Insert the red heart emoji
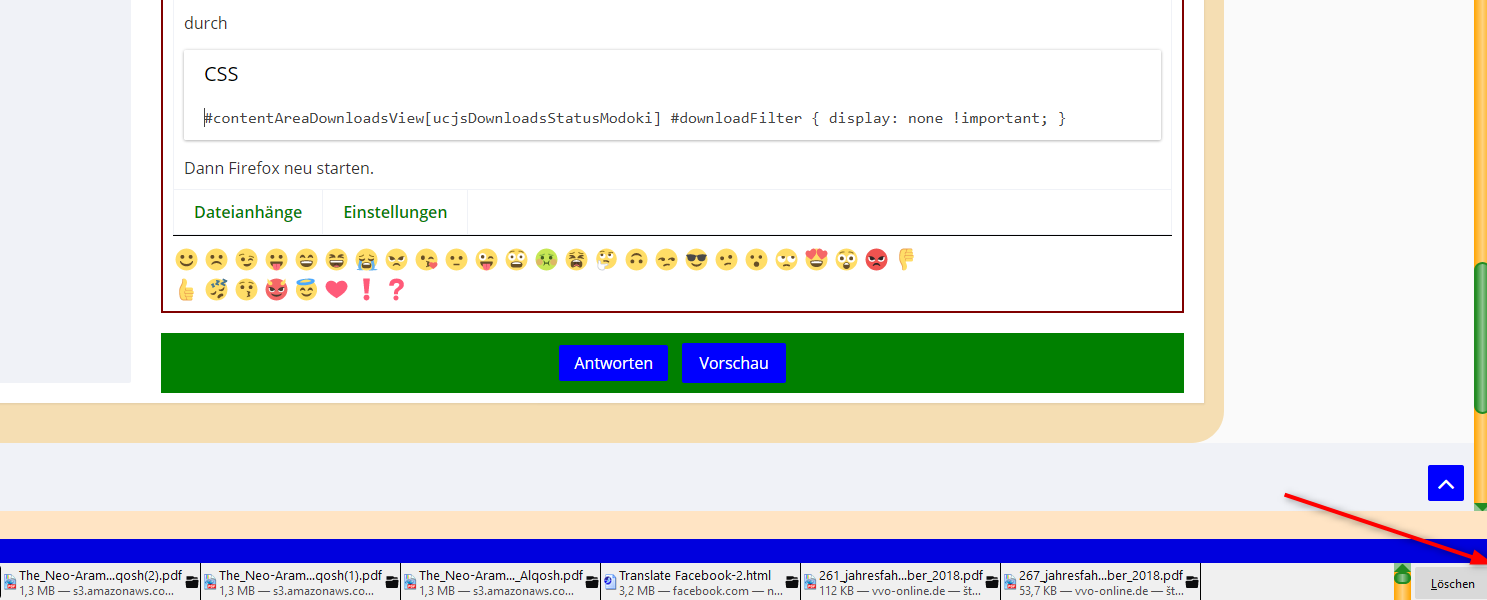1487x600 pixels. [x=336, y=290]
